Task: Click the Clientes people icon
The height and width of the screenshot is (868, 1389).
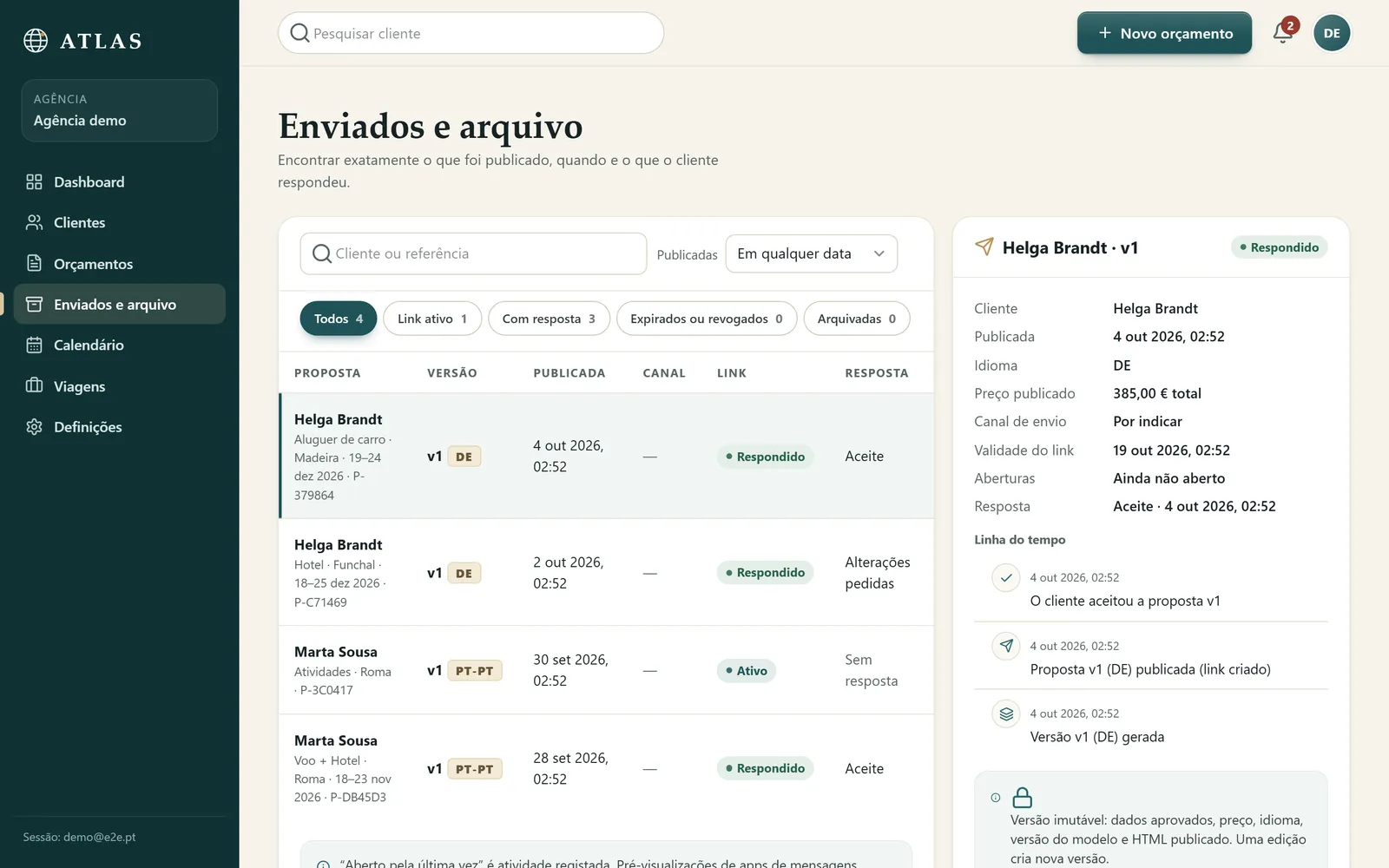Action: point(34,222)
